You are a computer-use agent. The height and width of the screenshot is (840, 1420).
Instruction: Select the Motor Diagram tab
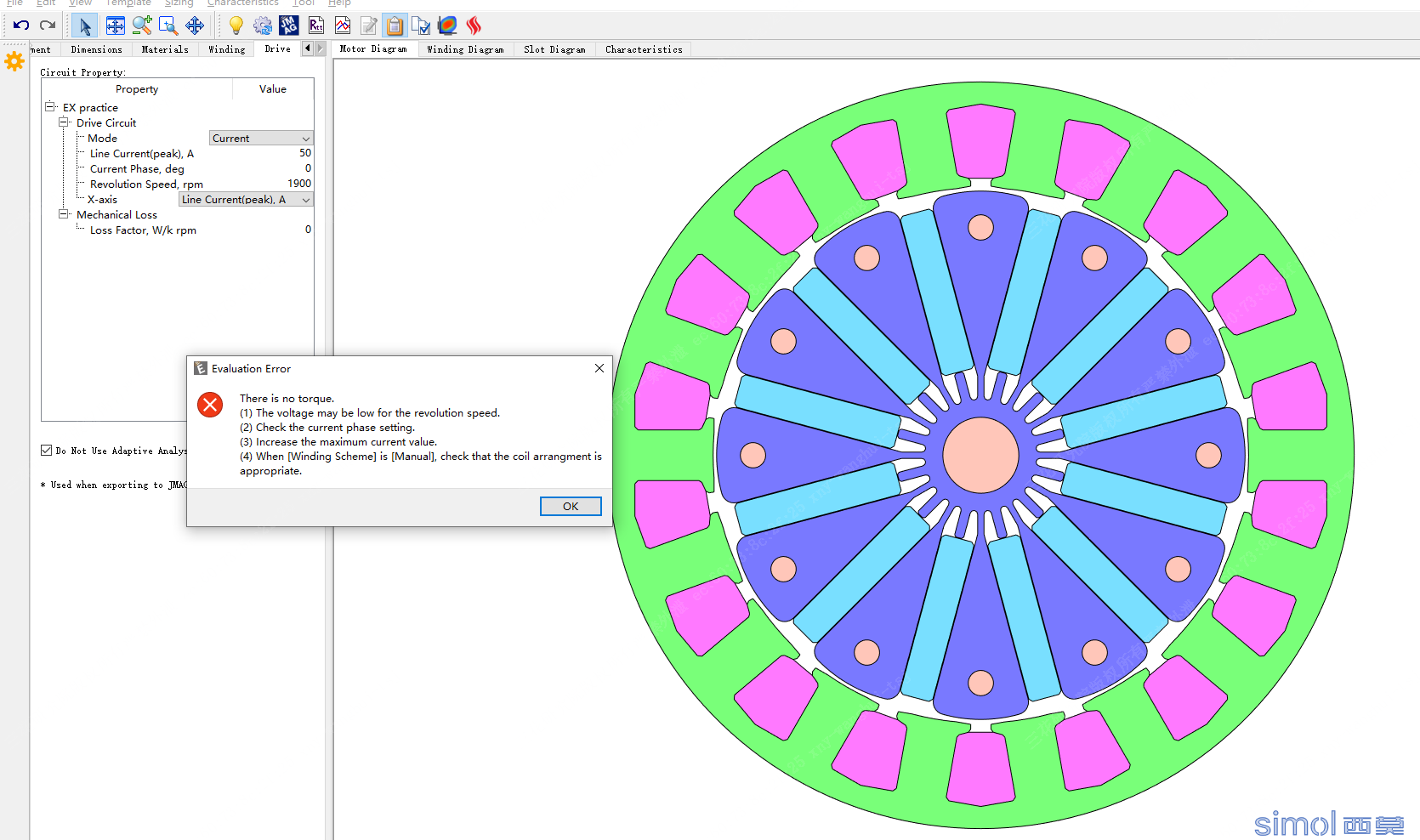click(373, 48)
